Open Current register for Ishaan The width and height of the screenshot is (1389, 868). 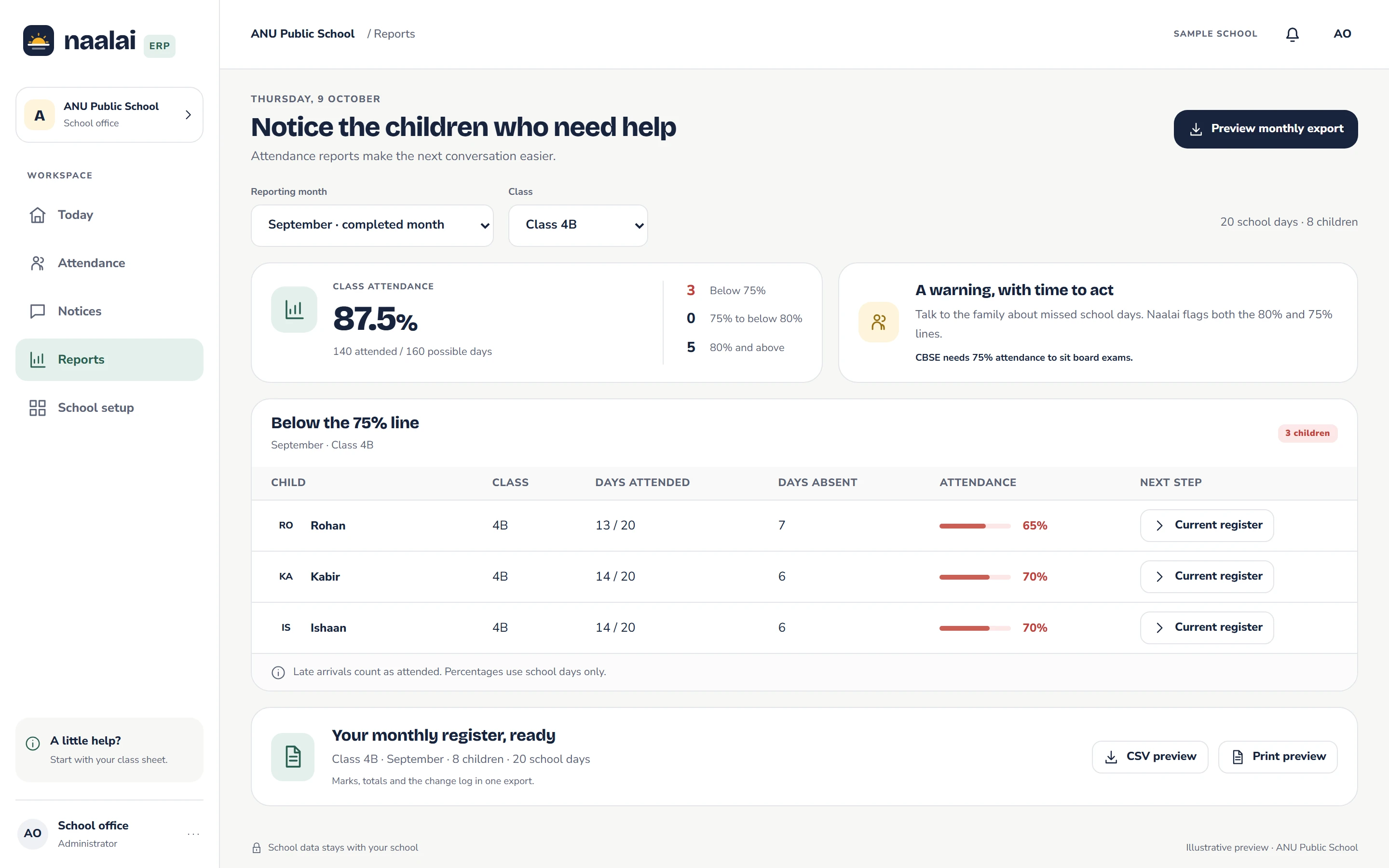pyautogui.click(x=1207, y=627)
